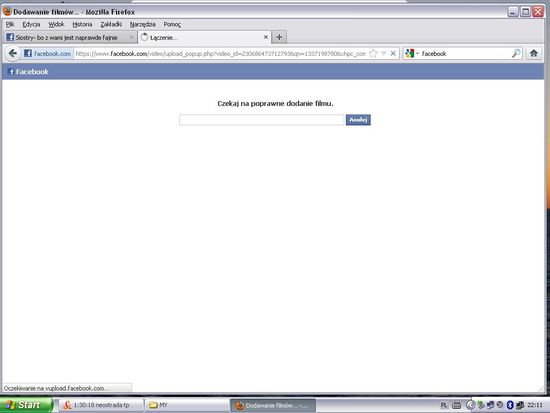
Task: Stop loading the page with X
Action: 393,53
